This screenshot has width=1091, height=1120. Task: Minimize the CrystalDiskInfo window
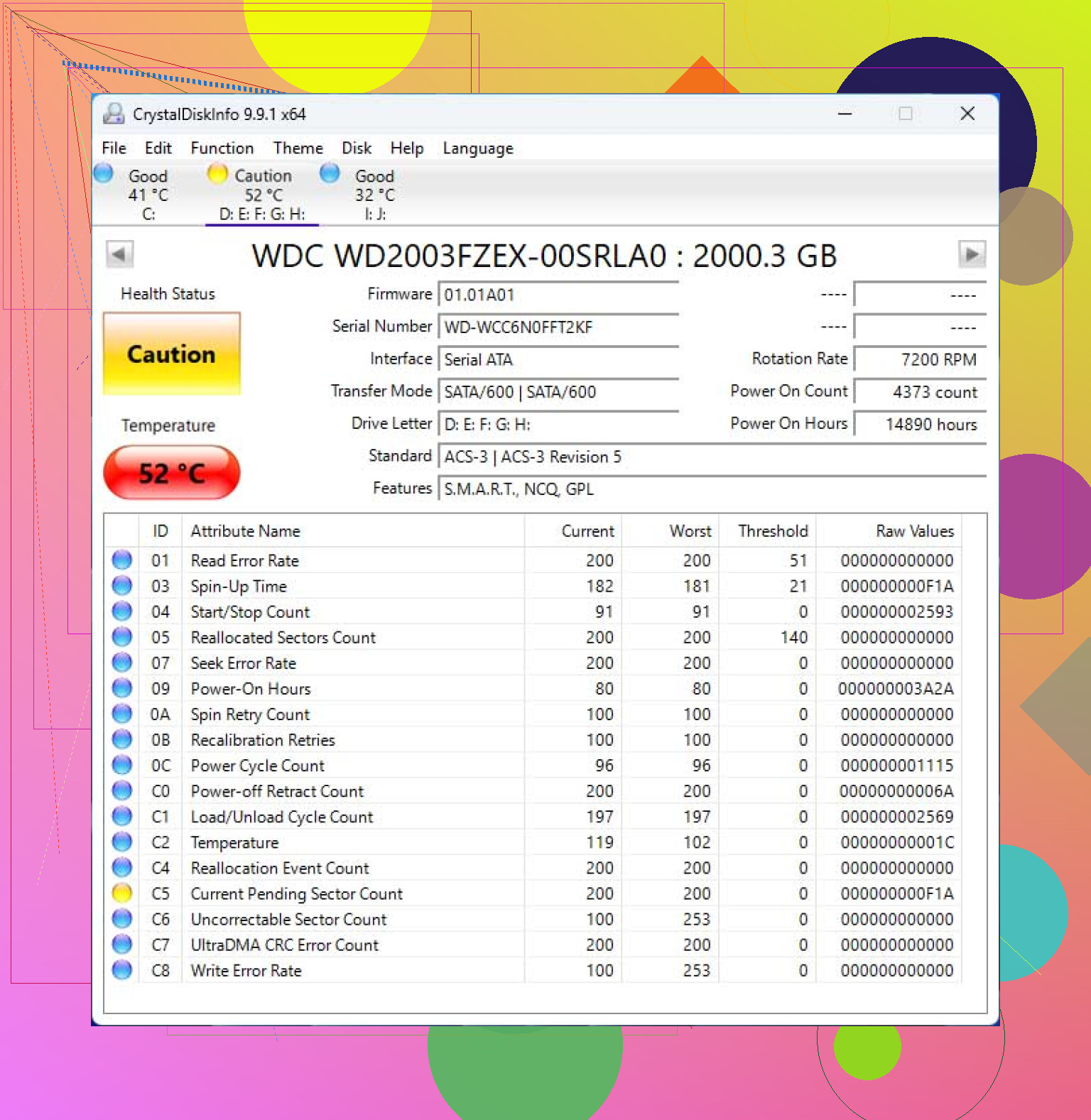(845, 114)
